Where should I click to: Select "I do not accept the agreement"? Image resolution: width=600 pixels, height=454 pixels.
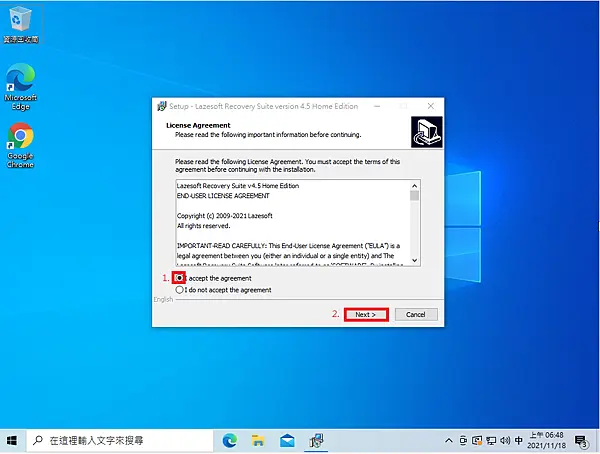pos(179,290)
